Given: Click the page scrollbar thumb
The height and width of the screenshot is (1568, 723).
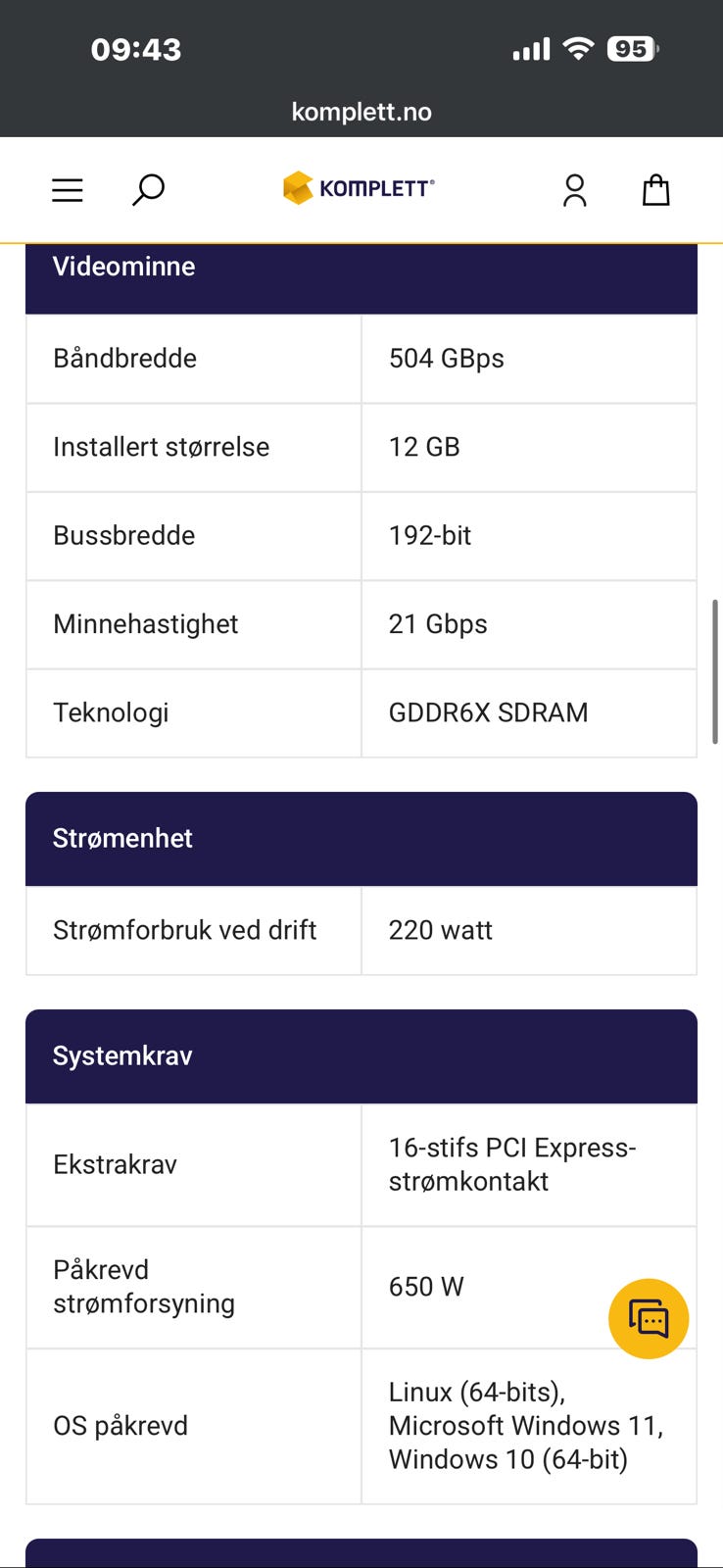Looking at the screenshot, I should [x=715, y=671].
